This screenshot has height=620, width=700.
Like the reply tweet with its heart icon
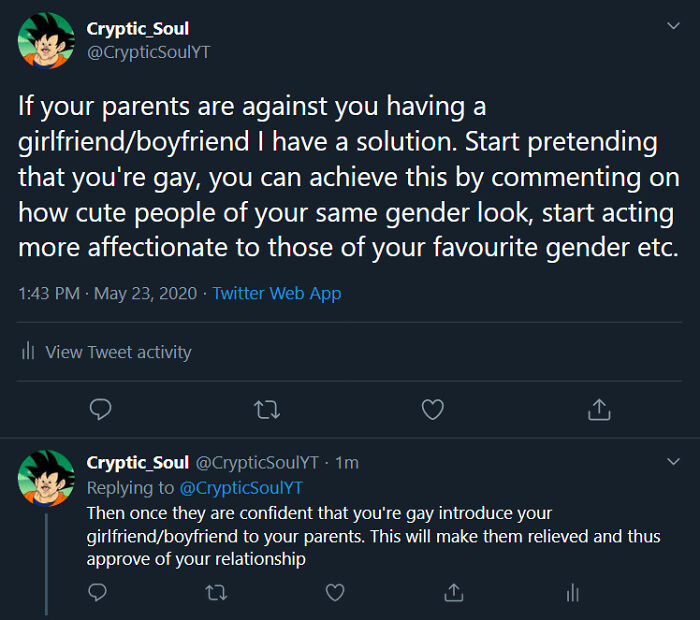coord(335,593)
